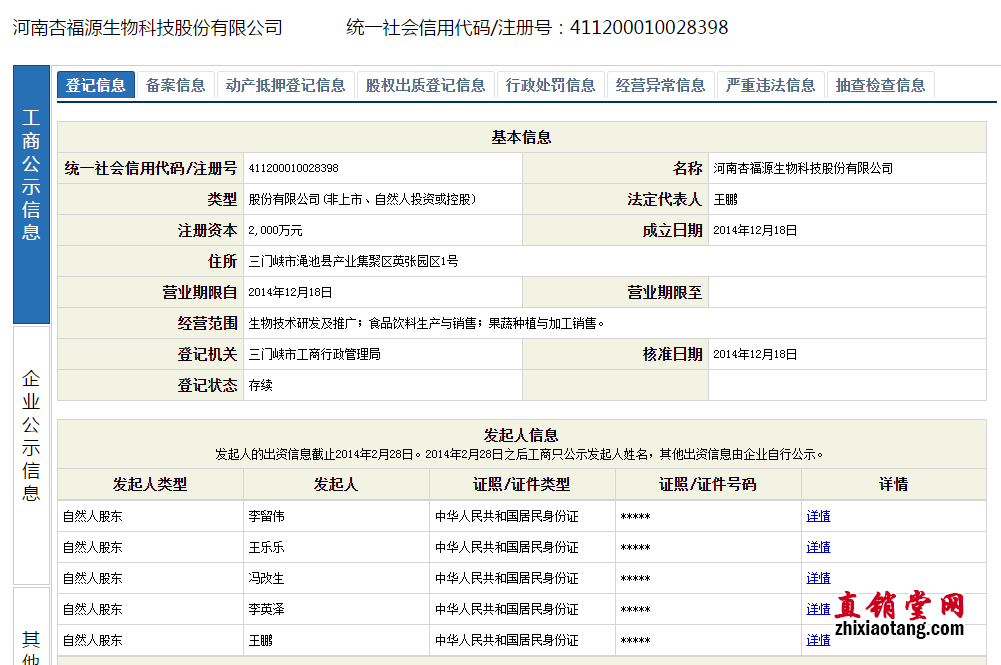Viewport: 1001px width, 665px height.
Task: Open the 详情 link for 李英泽
Action: [x=818, y=609]
